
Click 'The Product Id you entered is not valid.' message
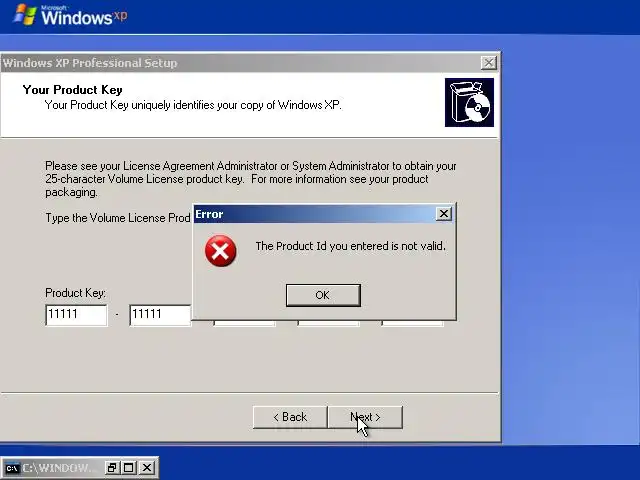pyautogui.click(x=351, y=246)
